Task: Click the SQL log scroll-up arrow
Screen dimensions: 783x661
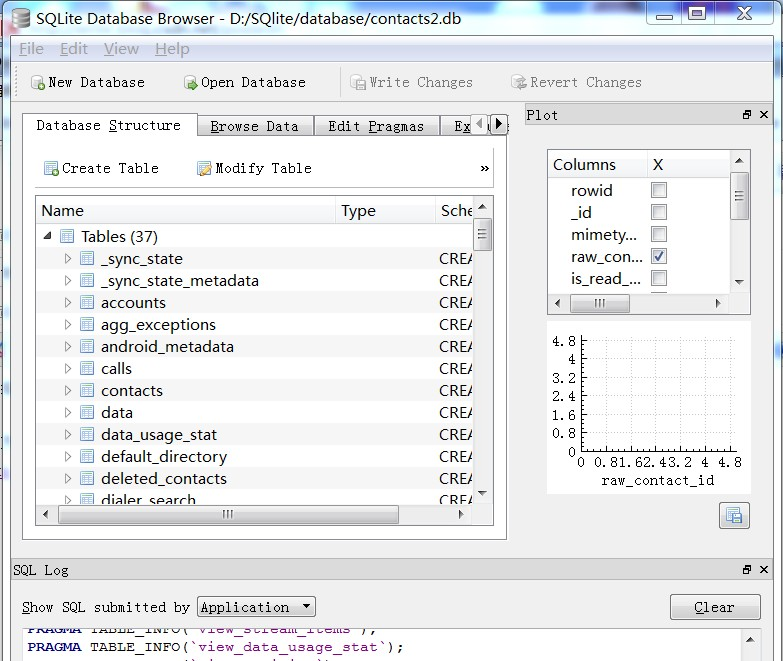Action: (750, 640)
